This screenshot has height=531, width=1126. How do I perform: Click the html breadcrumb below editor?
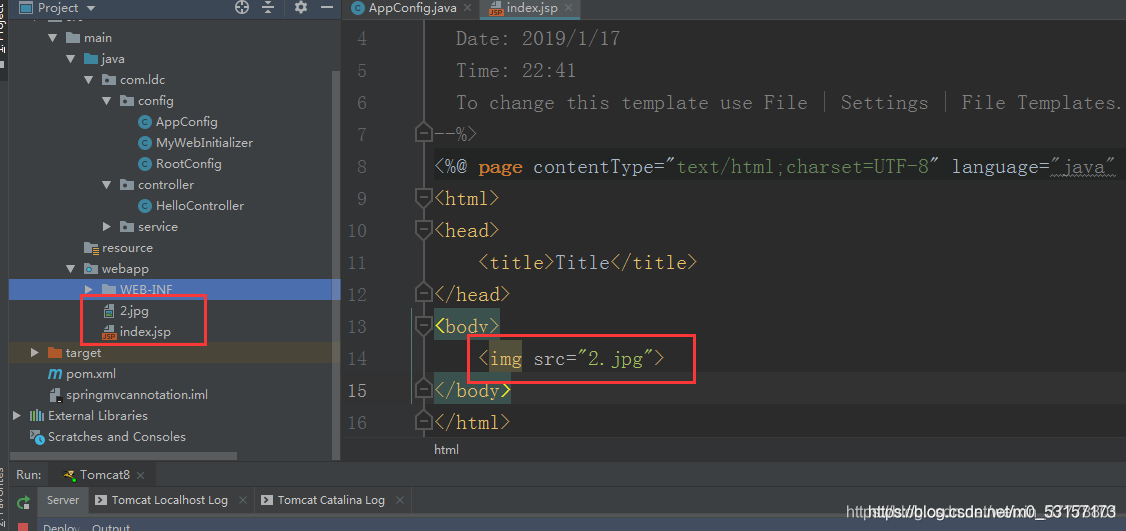pos(446,450)
